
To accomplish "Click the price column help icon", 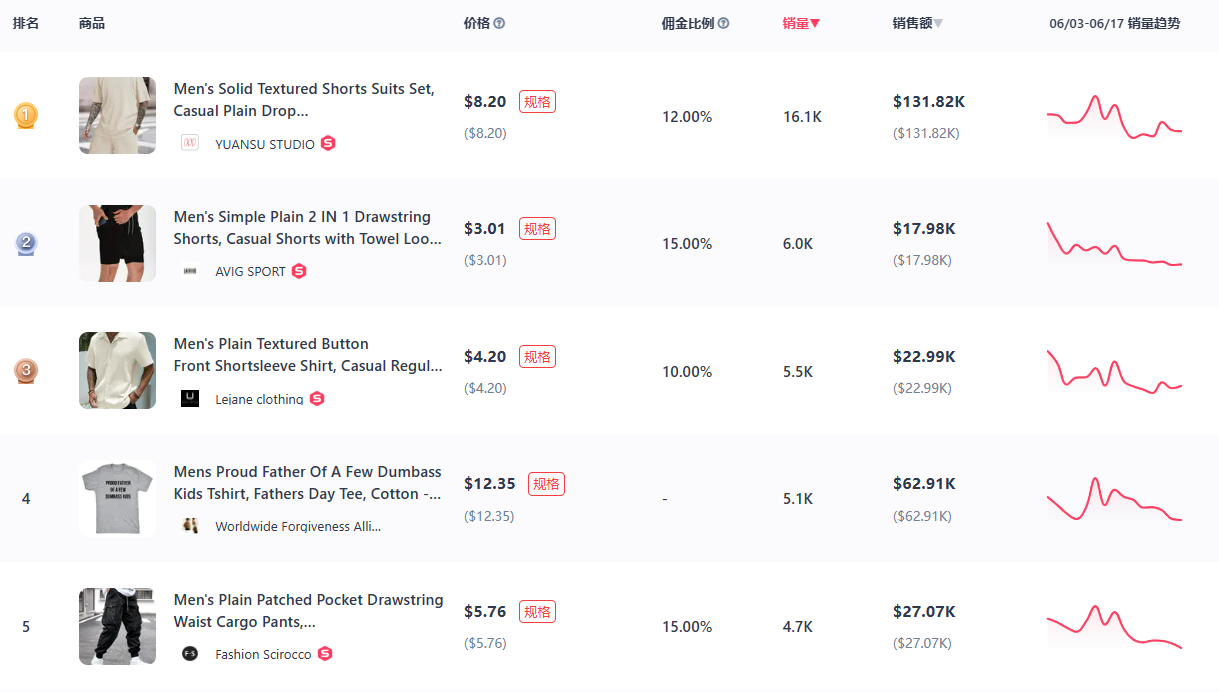I will pyautogui.click(x=499, y=23).
